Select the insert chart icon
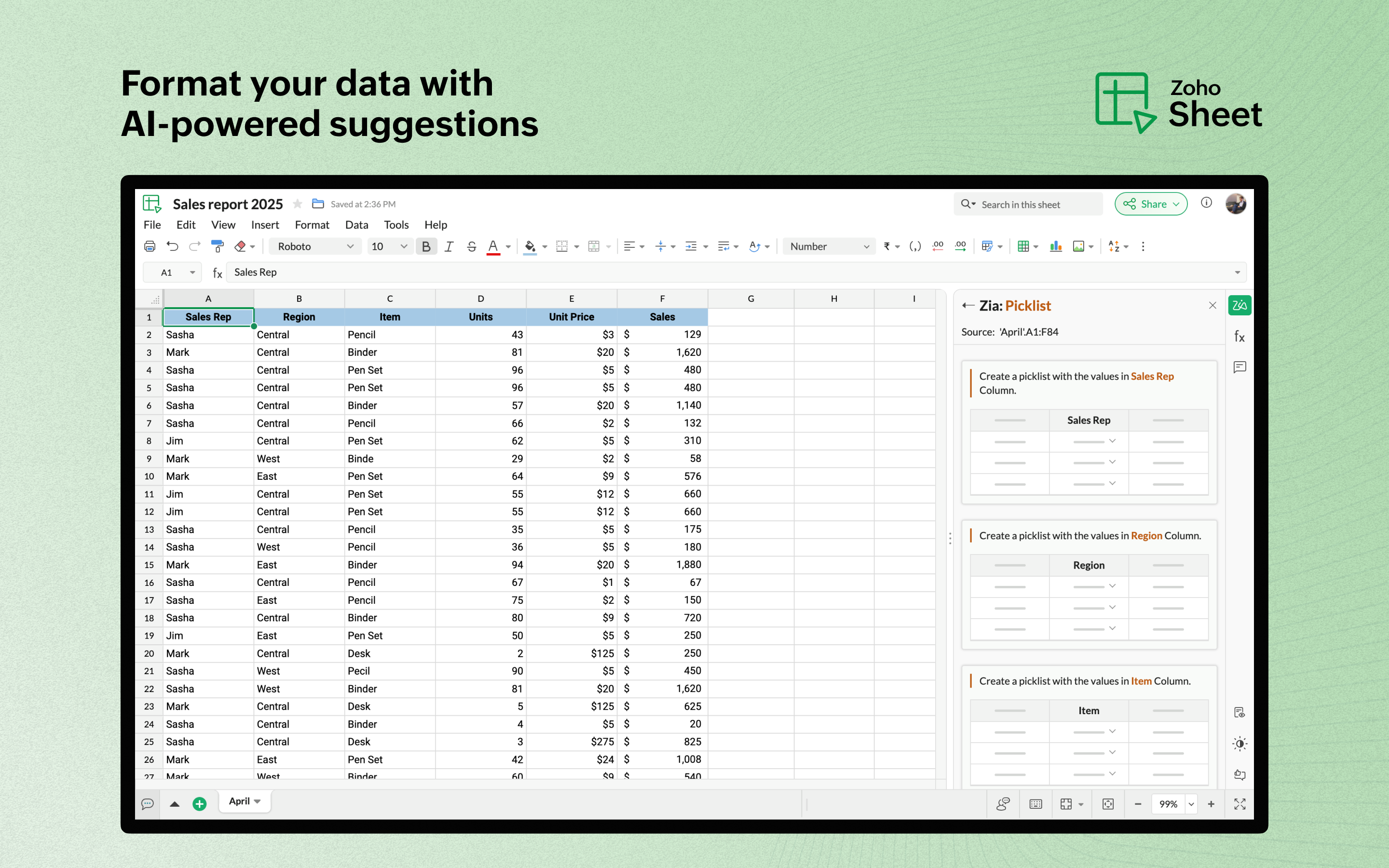The width and height of the screenshot is (1389, 868). (x=1056, y=246)
